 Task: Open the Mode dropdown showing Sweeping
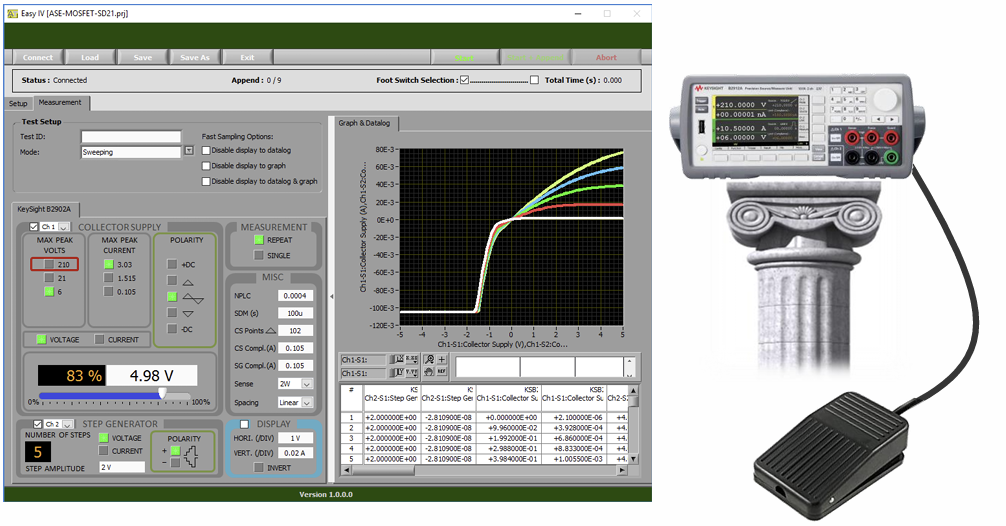(188, 152)
